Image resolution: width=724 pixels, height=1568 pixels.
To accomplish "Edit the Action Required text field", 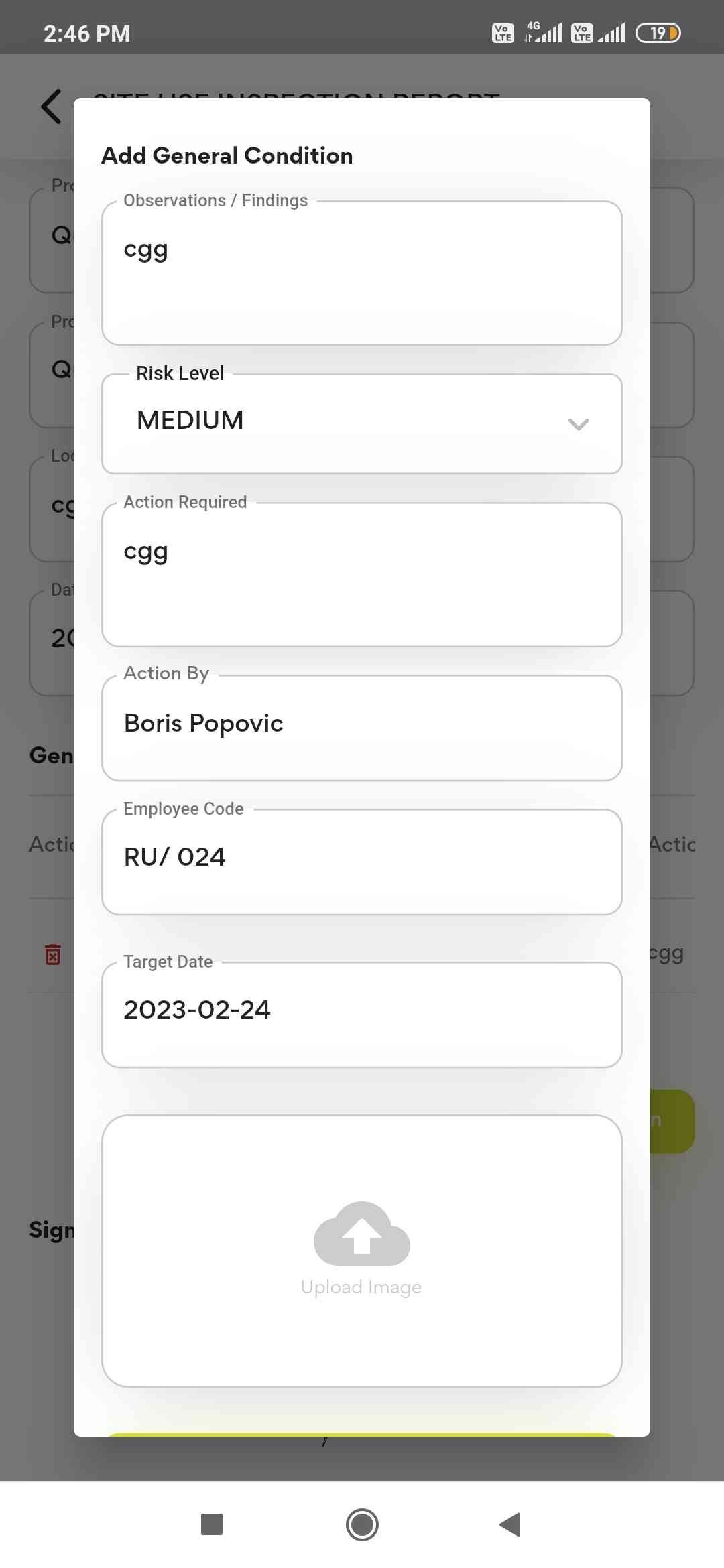I will [362, 575].
